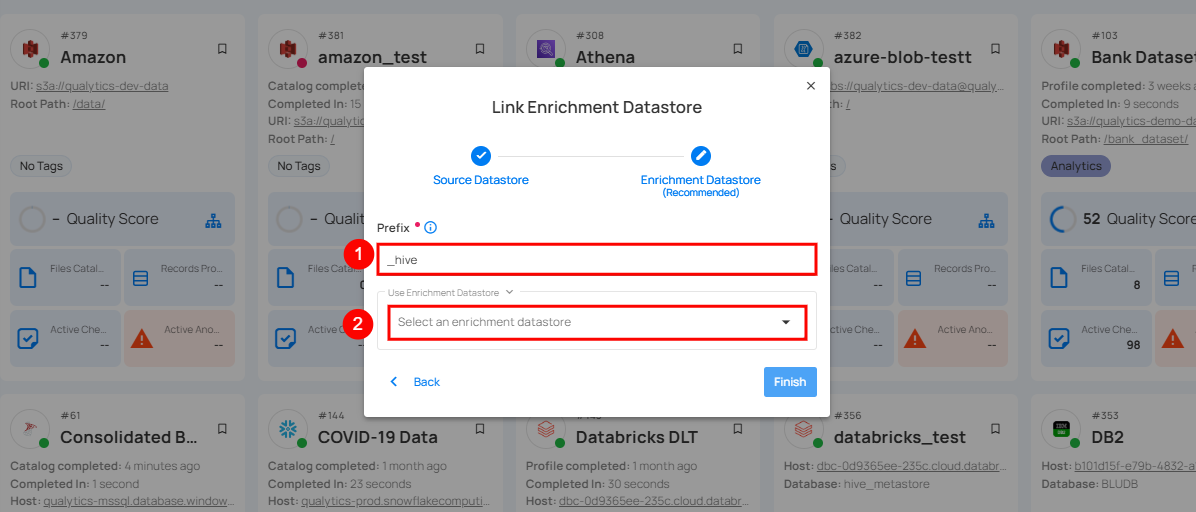Open the s3a://qualytics-dev-data URI link
Screen dimensions: 1196x512
[x=102, y=86]
